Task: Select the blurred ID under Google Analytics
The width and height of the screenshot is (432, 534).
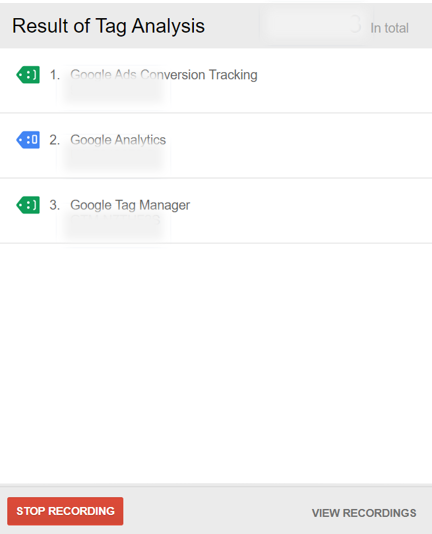Action: [x=113, y=157]
